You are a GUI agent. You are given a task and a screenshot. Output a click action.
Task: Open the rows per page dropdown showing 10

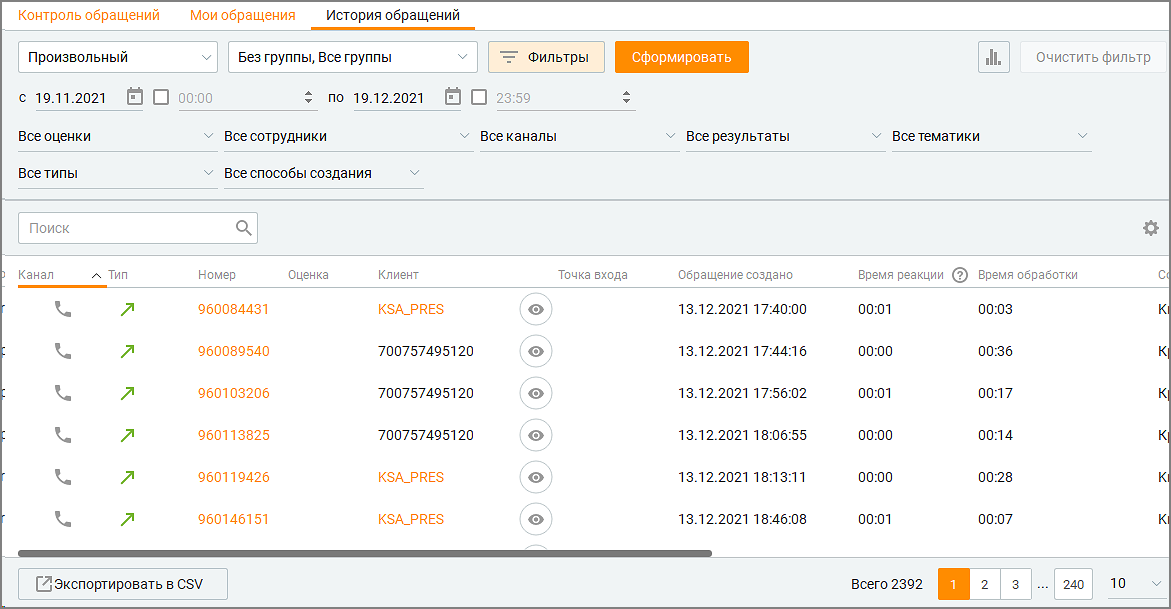point(1135,583)
